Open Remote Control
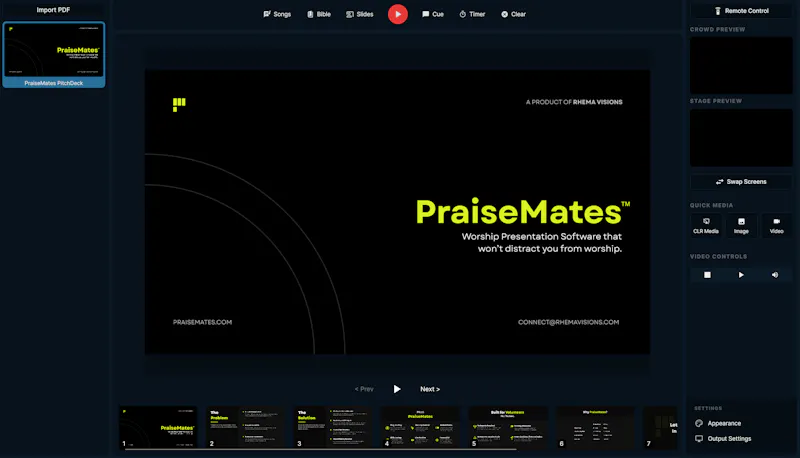Image resolution: width=800 pixels, height=458 pixels. coord(741,11)
